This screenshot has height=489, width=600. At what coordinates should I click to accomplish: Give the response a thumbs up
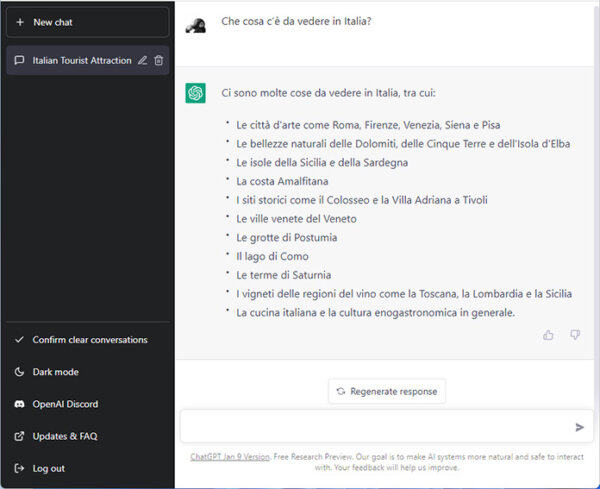pos(548,335)
